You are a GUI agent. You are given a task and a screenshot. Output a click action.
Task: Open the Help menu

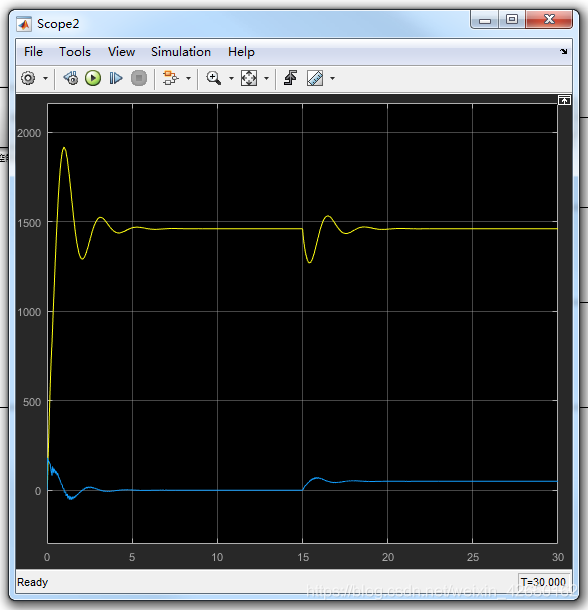(241, 52)
